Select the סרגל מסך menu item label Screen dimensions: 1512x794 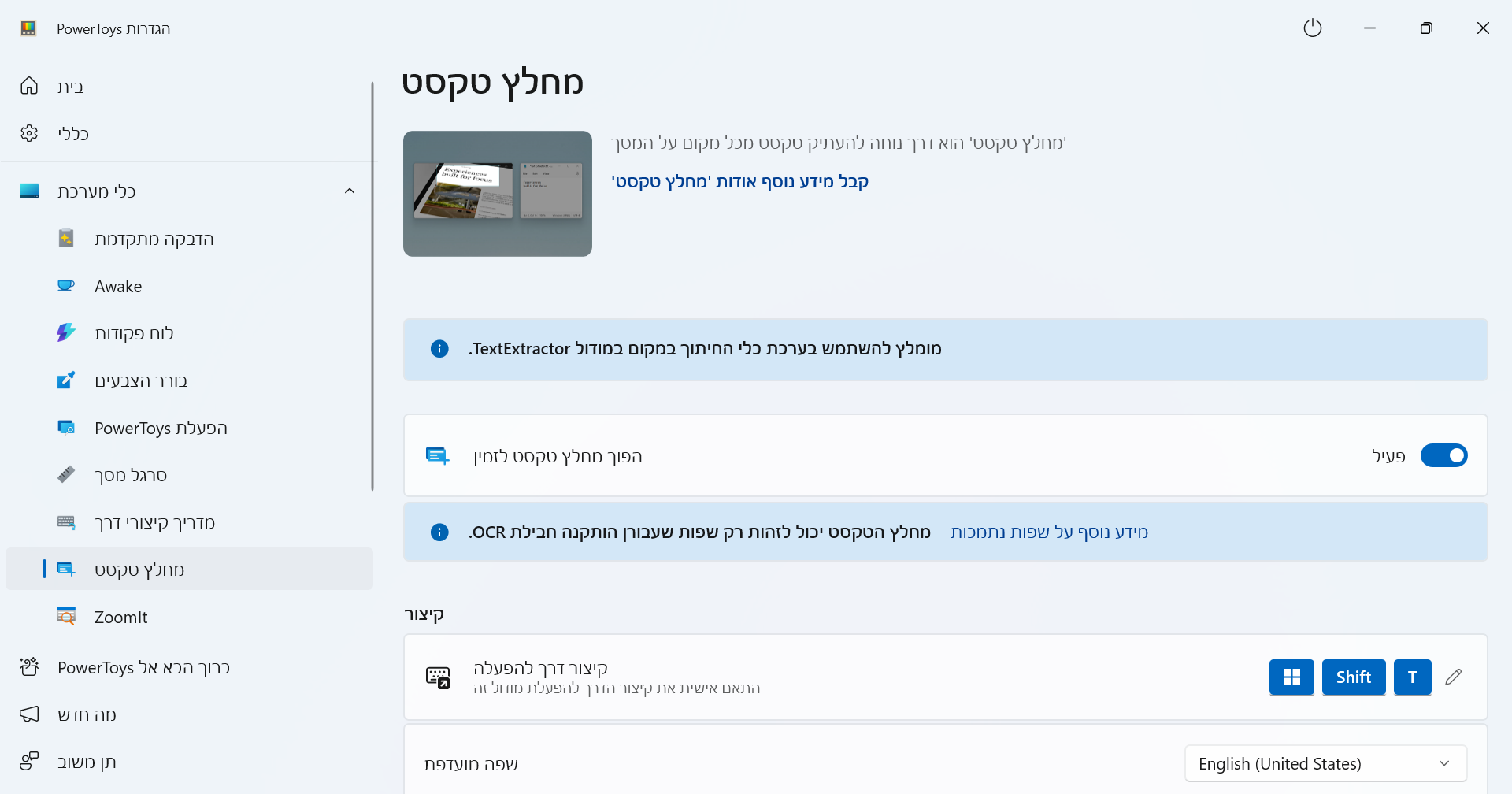[x=131, y=475]
